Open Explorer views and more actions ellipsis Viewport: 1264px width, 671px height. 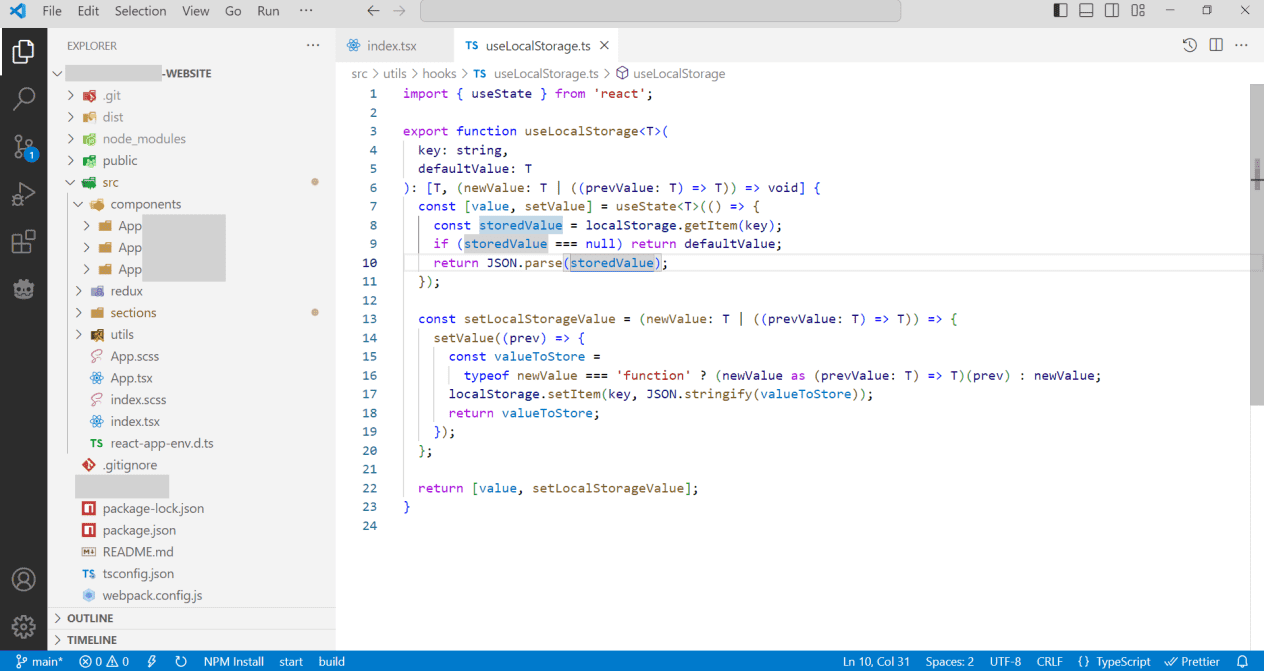coord(313,45)
